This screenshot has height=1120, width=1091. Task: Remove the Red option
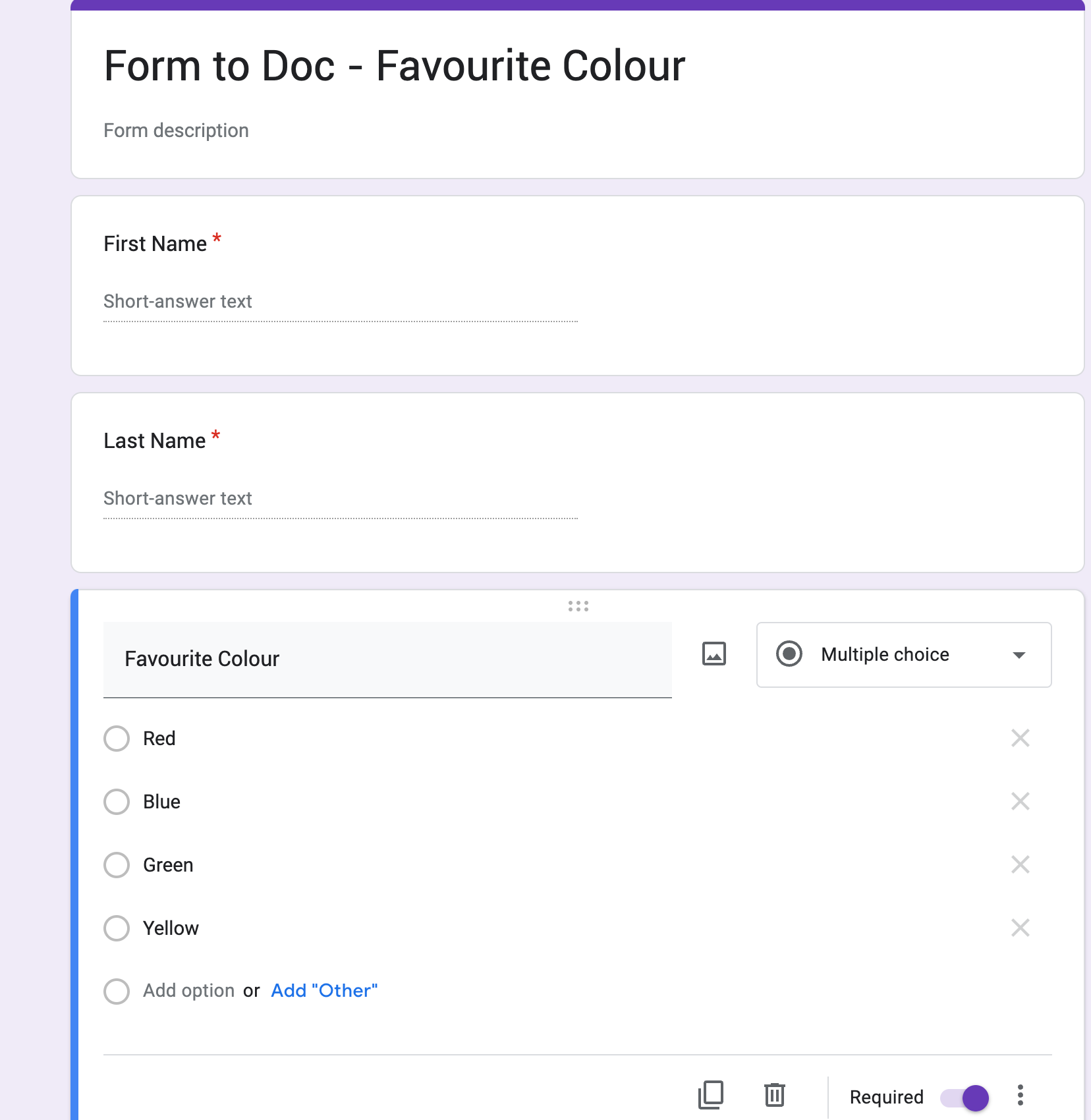coord(1020,739)
